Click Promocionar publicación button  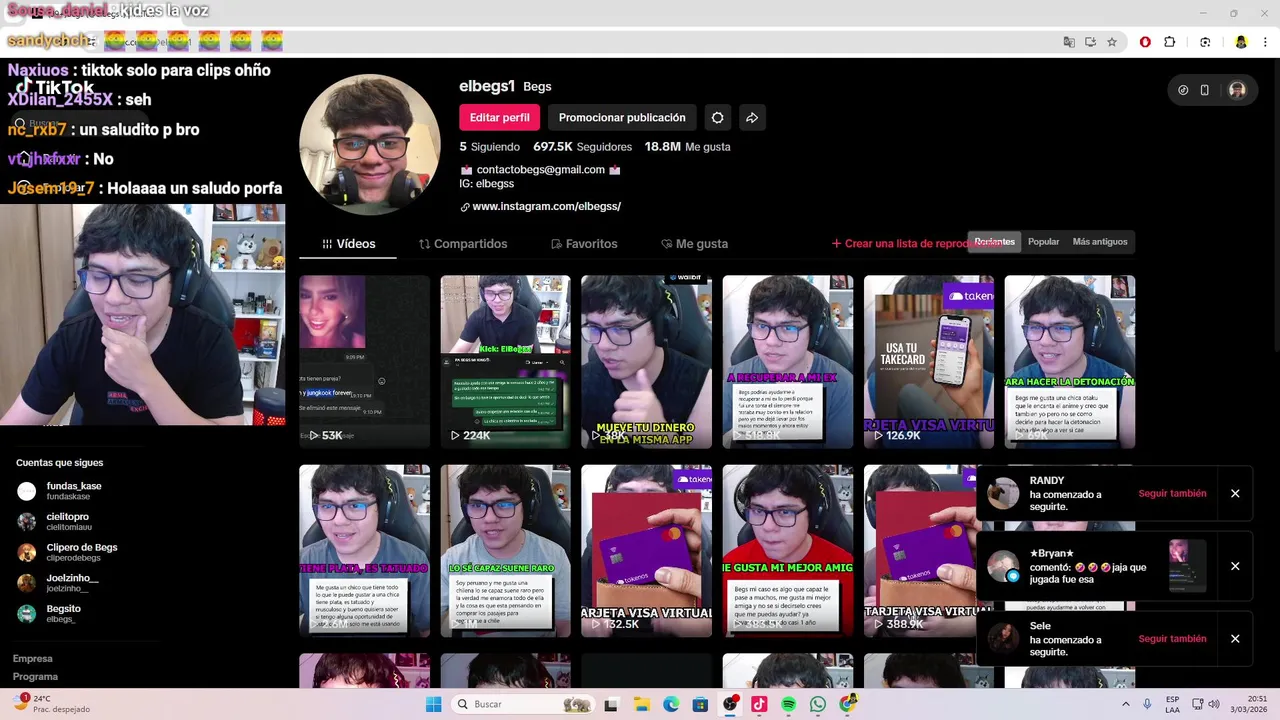(x=622, y=118)
